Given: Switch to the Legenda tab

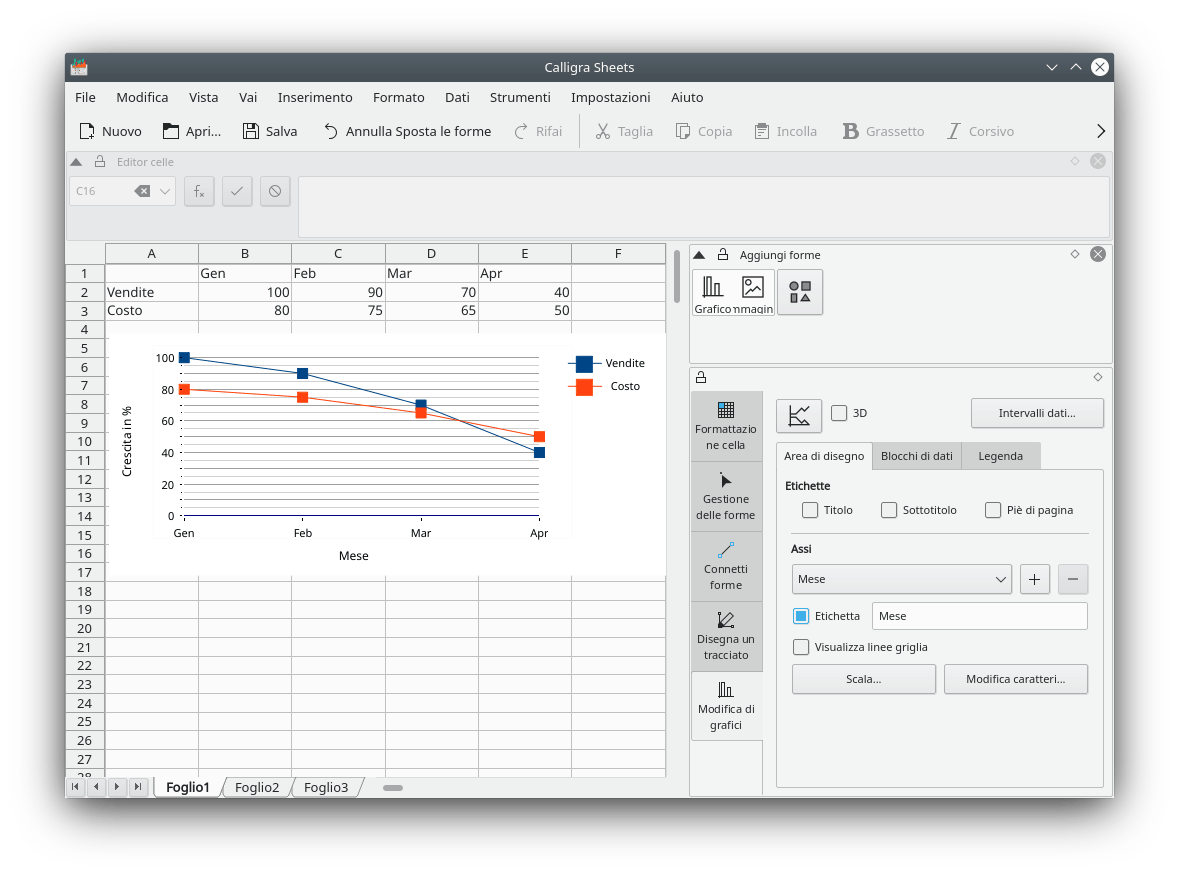Looking at the screenshot, I should 1000,456.
